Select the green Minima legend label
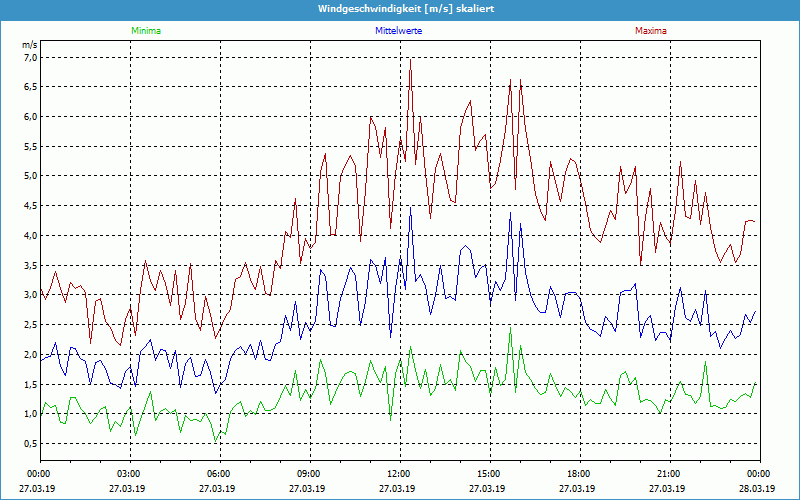The width and height of the screenshot is (800, 500). point(145,31)
